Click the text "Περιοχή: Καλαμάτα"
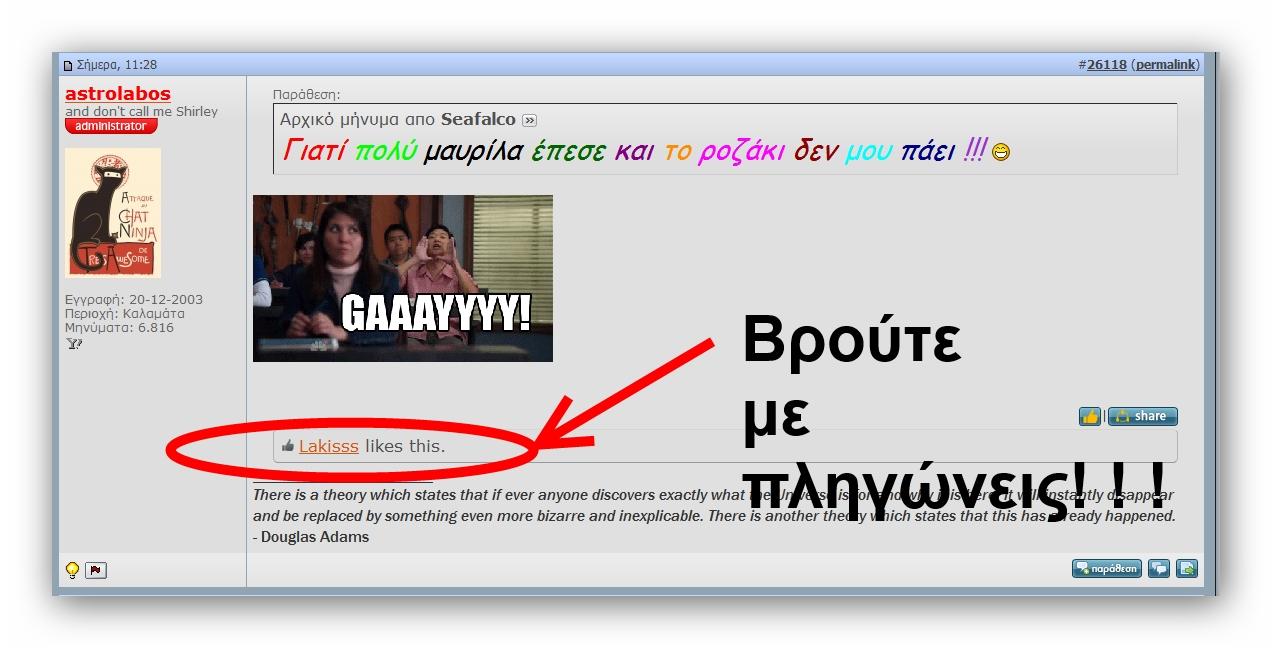 (x=125, y=313)
